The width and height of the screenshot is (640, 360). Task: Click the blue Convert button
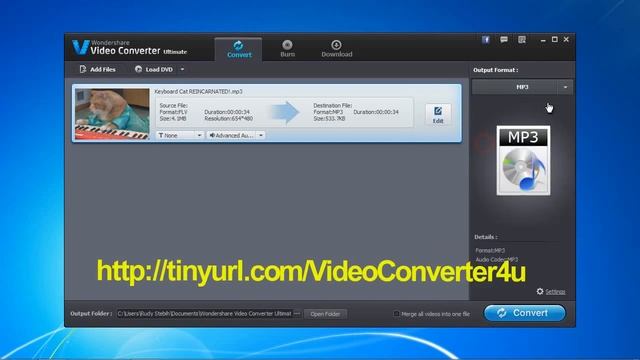click(x=524, y=313)
